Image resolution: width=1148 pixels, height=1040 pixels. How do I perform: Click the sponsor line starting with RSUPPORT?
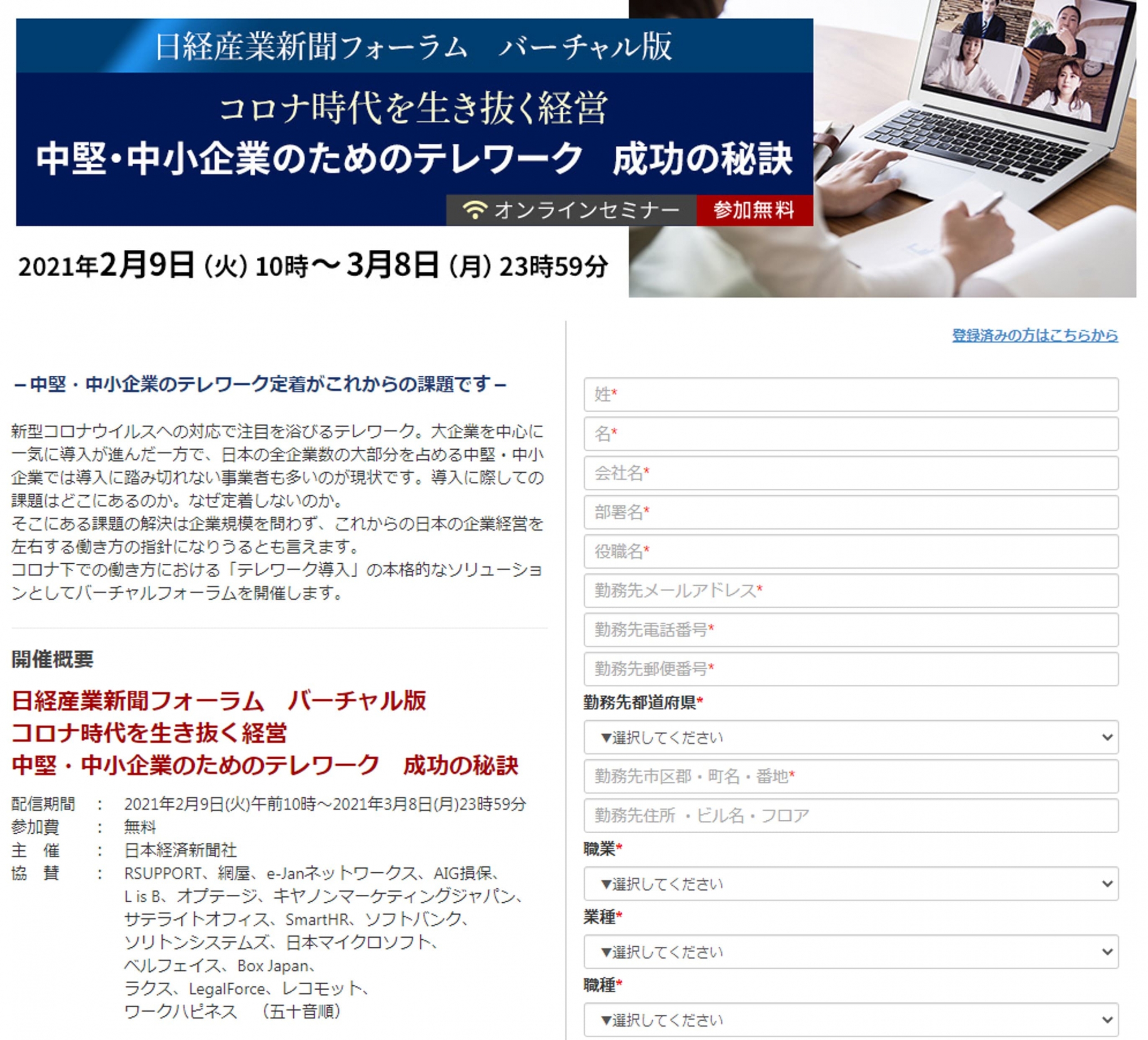click(x=312, y=873)
